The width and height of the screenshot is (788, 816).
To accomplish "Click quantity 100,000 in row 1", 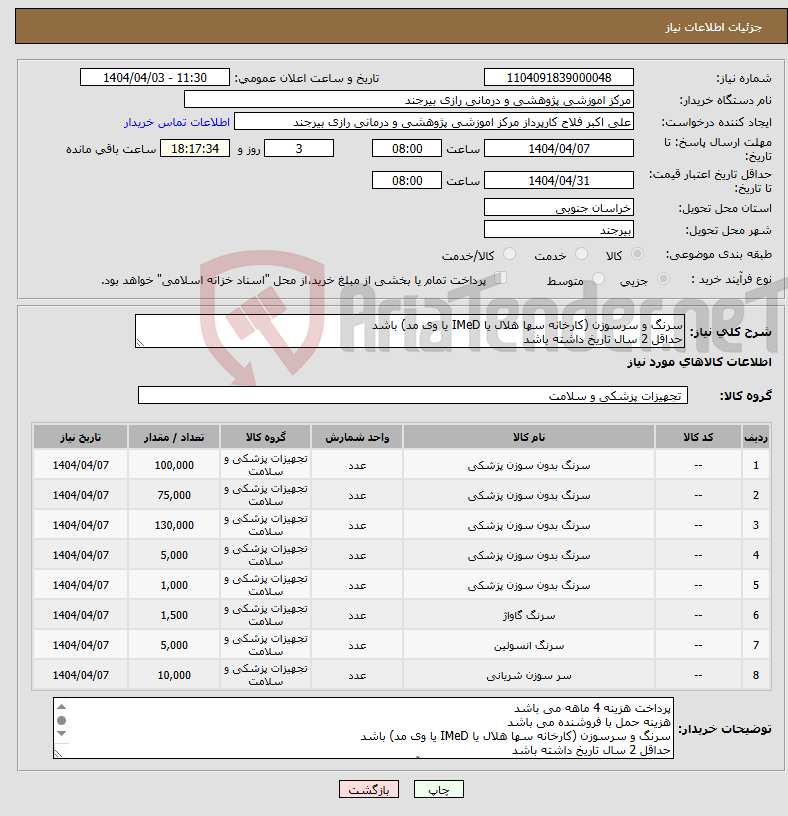I will [174, 465].
